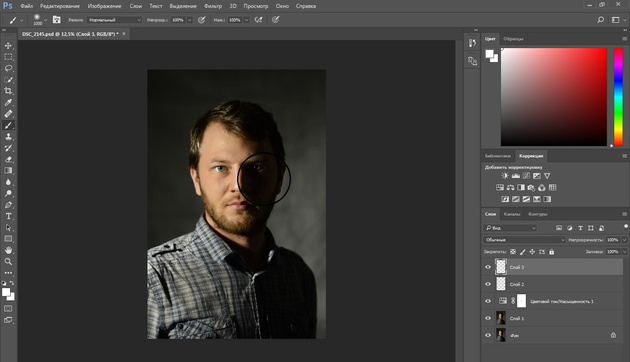
Task: Switch to the Образцы tab
Action: [513, 39]
